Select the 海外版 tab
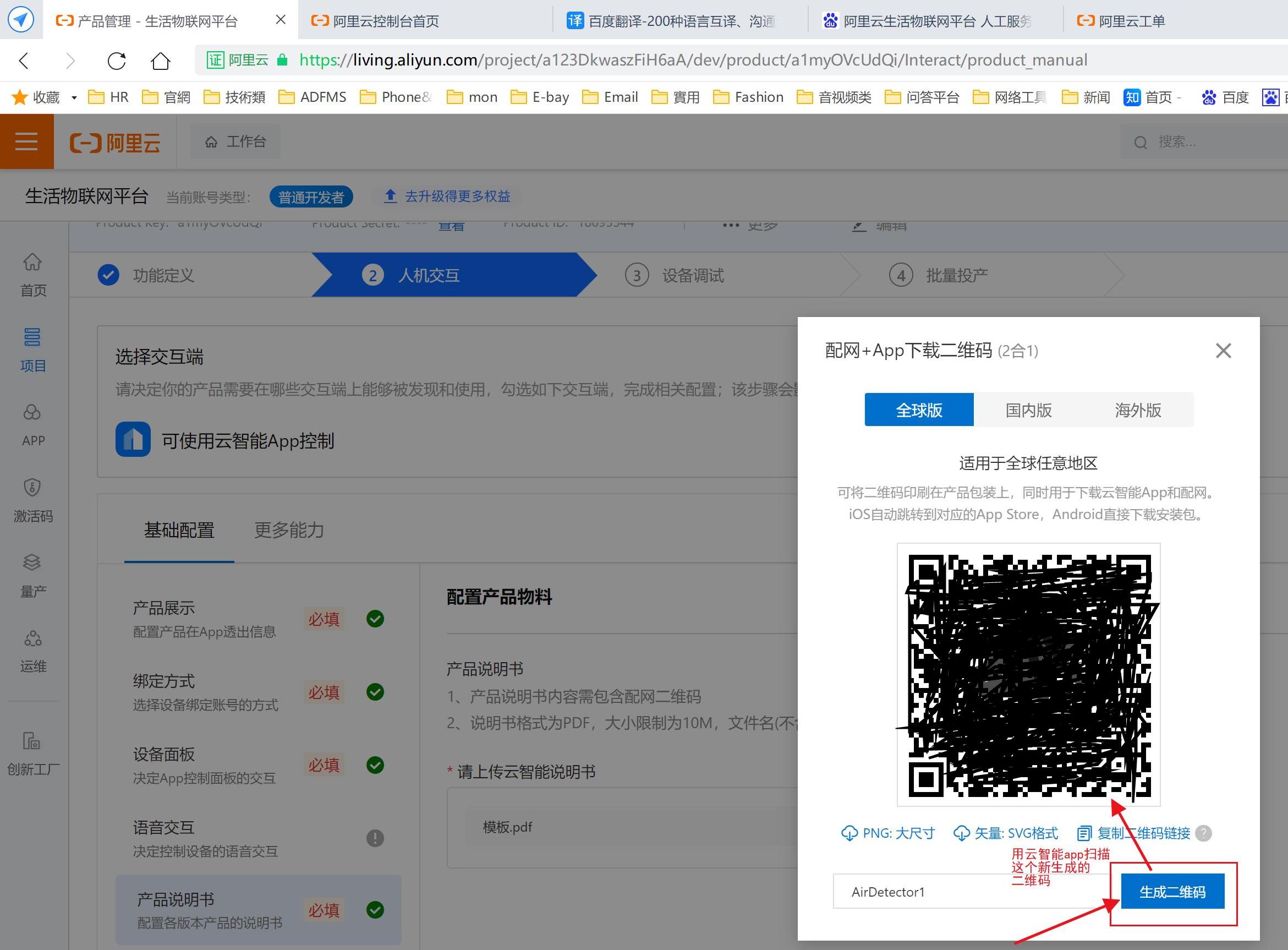The image size is (1288, 950). click(x=1138, y=410)
